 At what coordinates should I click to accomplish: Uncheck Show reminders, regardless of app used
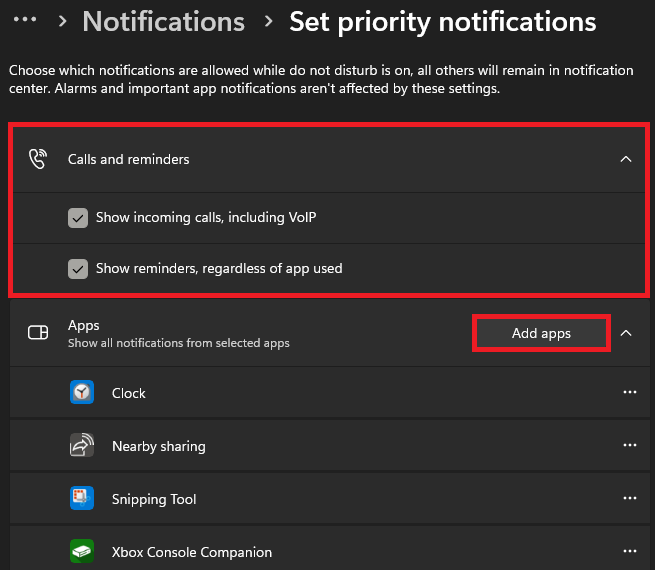click(78, 268)
